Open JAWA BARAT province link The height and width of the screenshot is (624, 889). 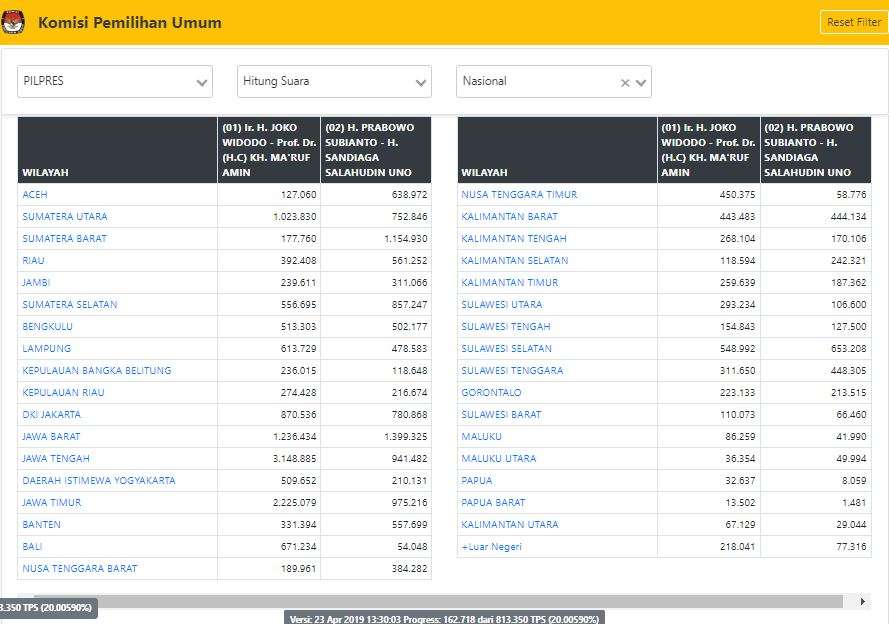[x=52, y=437]
